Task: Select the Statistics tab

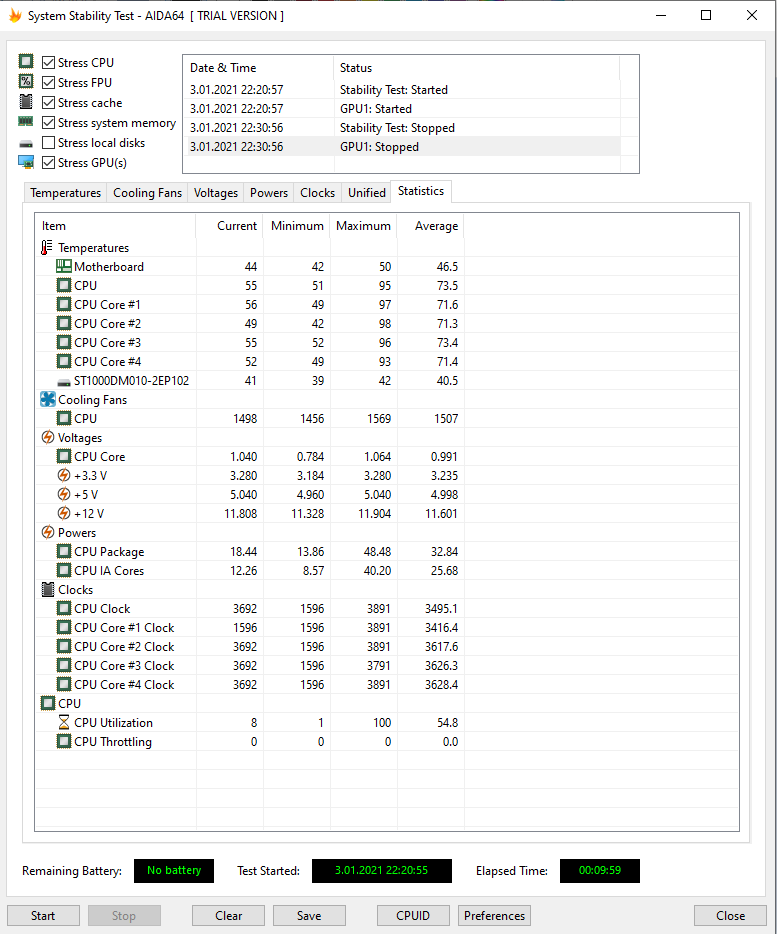Action: pos(421,191)
